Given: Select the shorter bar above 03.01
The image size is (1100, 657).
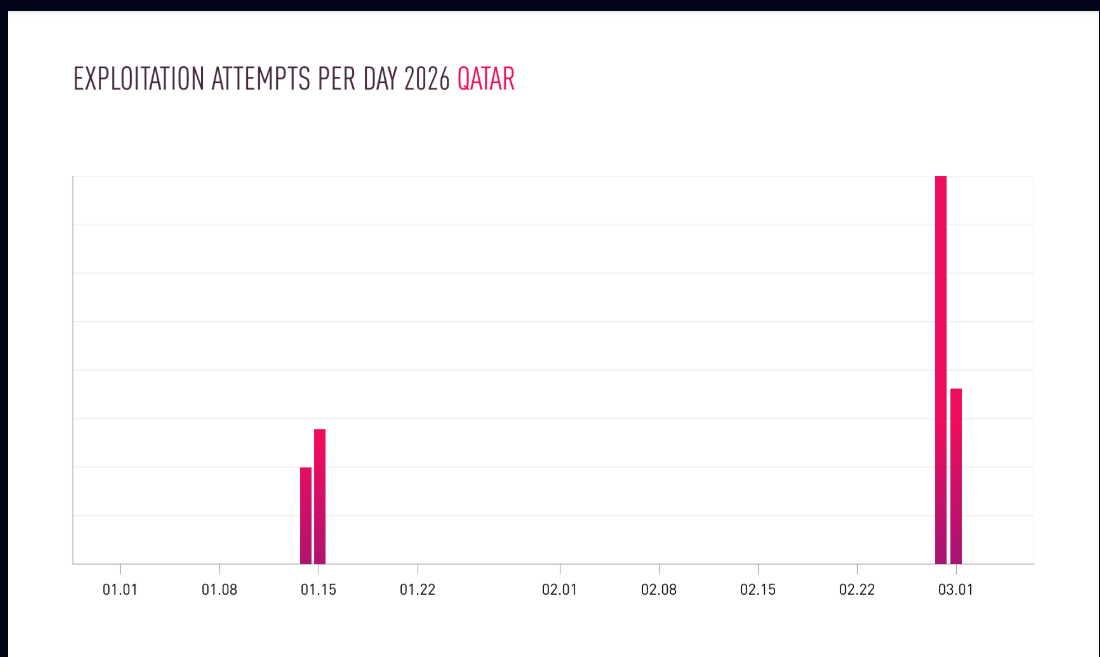Looking at the screenshot, I should click(956, 476).
